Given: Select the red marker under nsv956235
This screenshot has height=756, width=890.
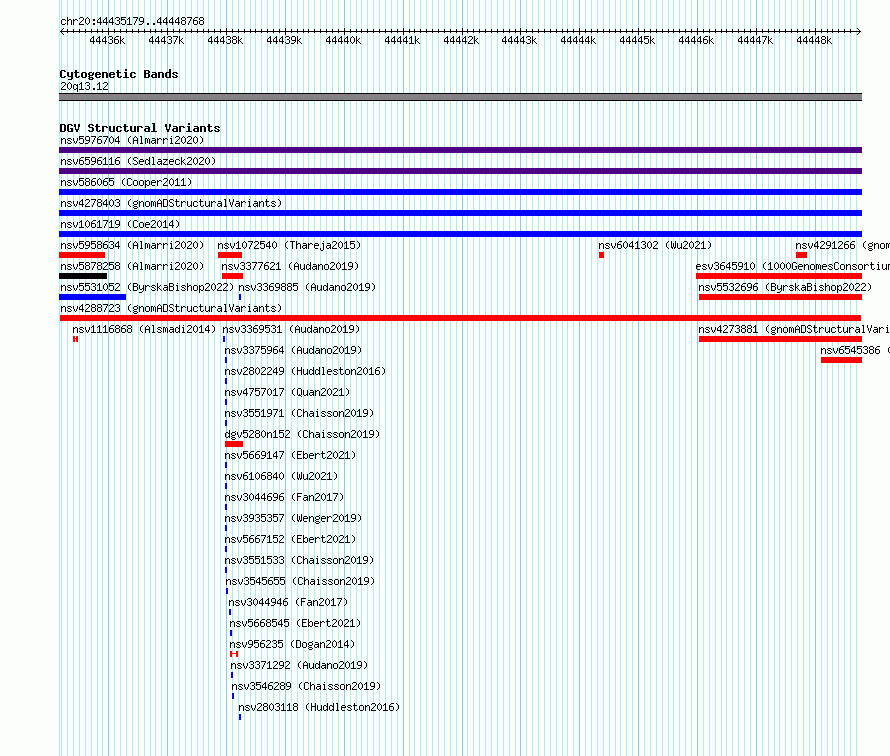Looking at the screenshot, I should (234, 654).
